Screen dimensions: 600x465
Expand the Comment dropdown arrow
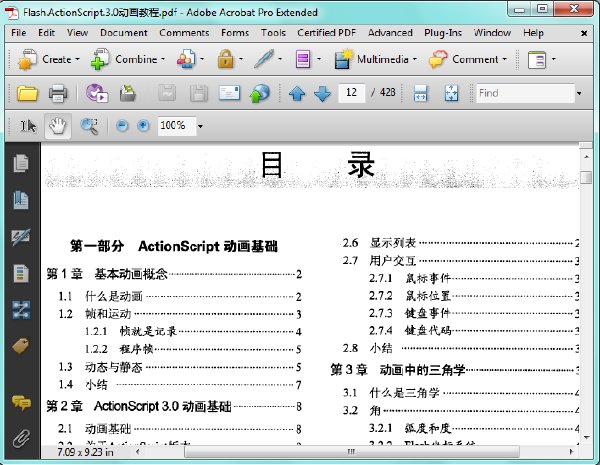[x=504, y=59]
